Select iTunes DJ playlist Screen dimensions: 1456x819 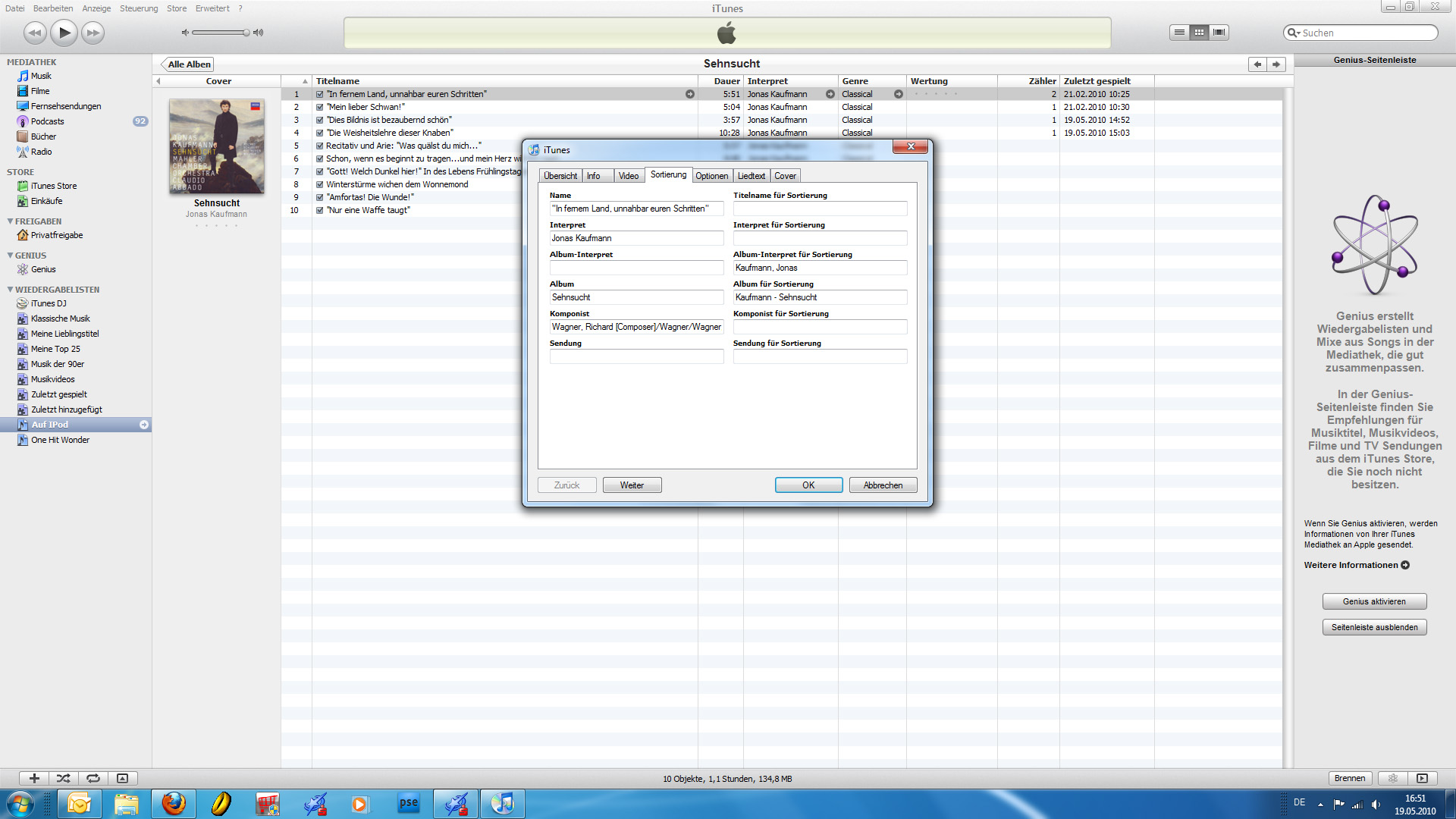49,303
